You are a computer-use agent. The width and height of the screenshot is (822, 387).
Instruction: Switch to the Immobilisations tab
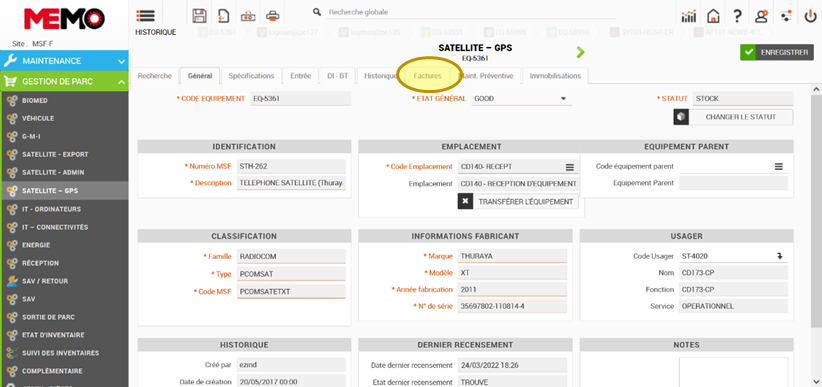555,76
